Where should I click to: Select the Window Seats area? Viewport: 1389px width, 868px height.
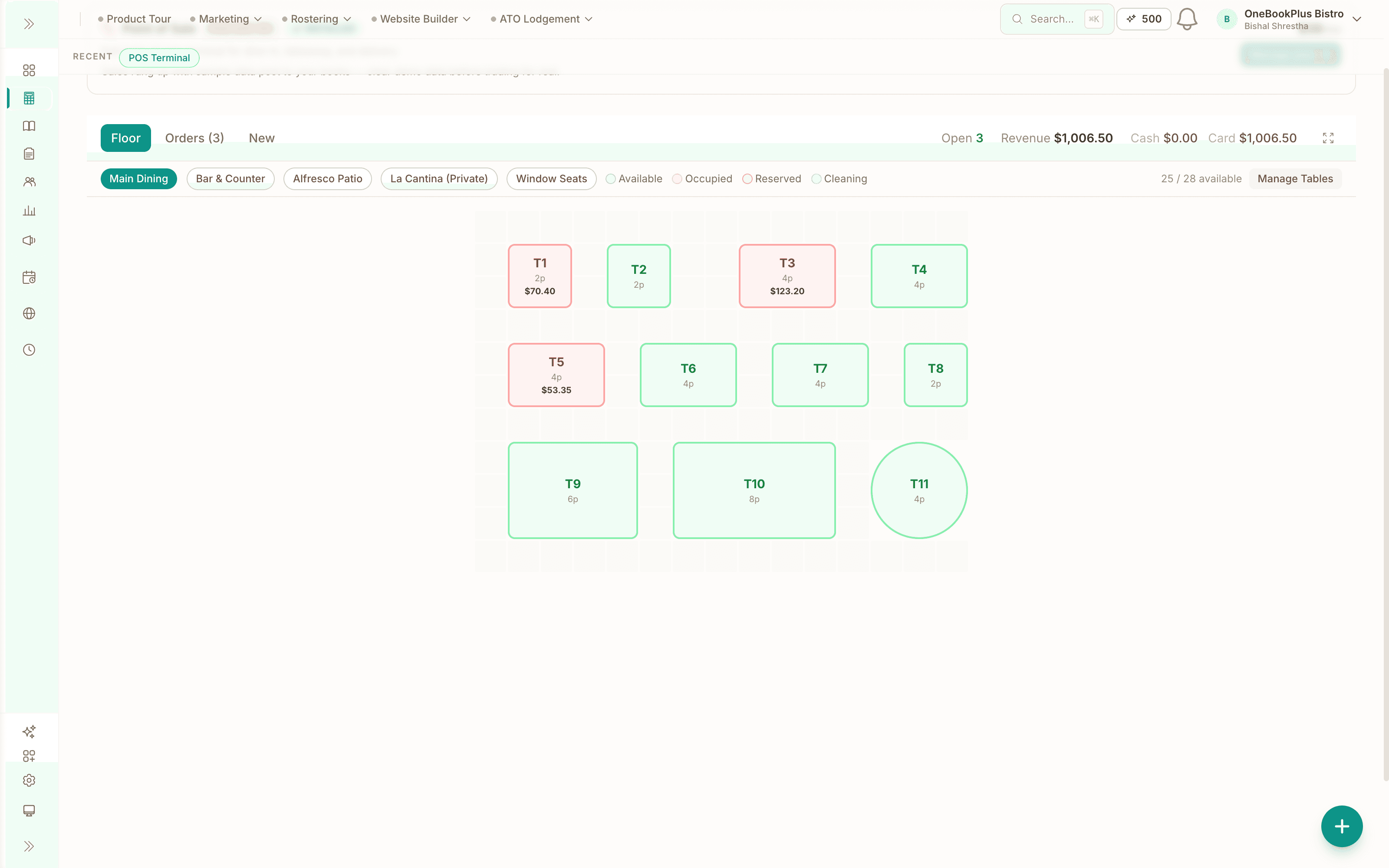point(551,178)
